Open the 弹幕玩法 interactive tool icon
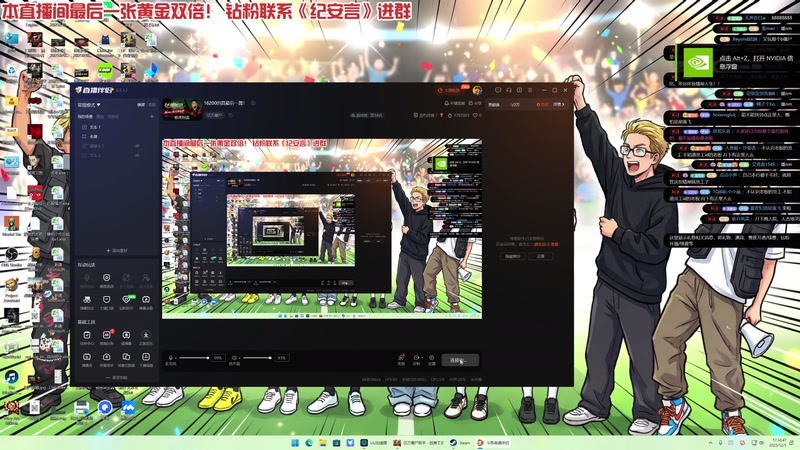The width and height of the screenshot is (800, 450). (x=87, y=301)
